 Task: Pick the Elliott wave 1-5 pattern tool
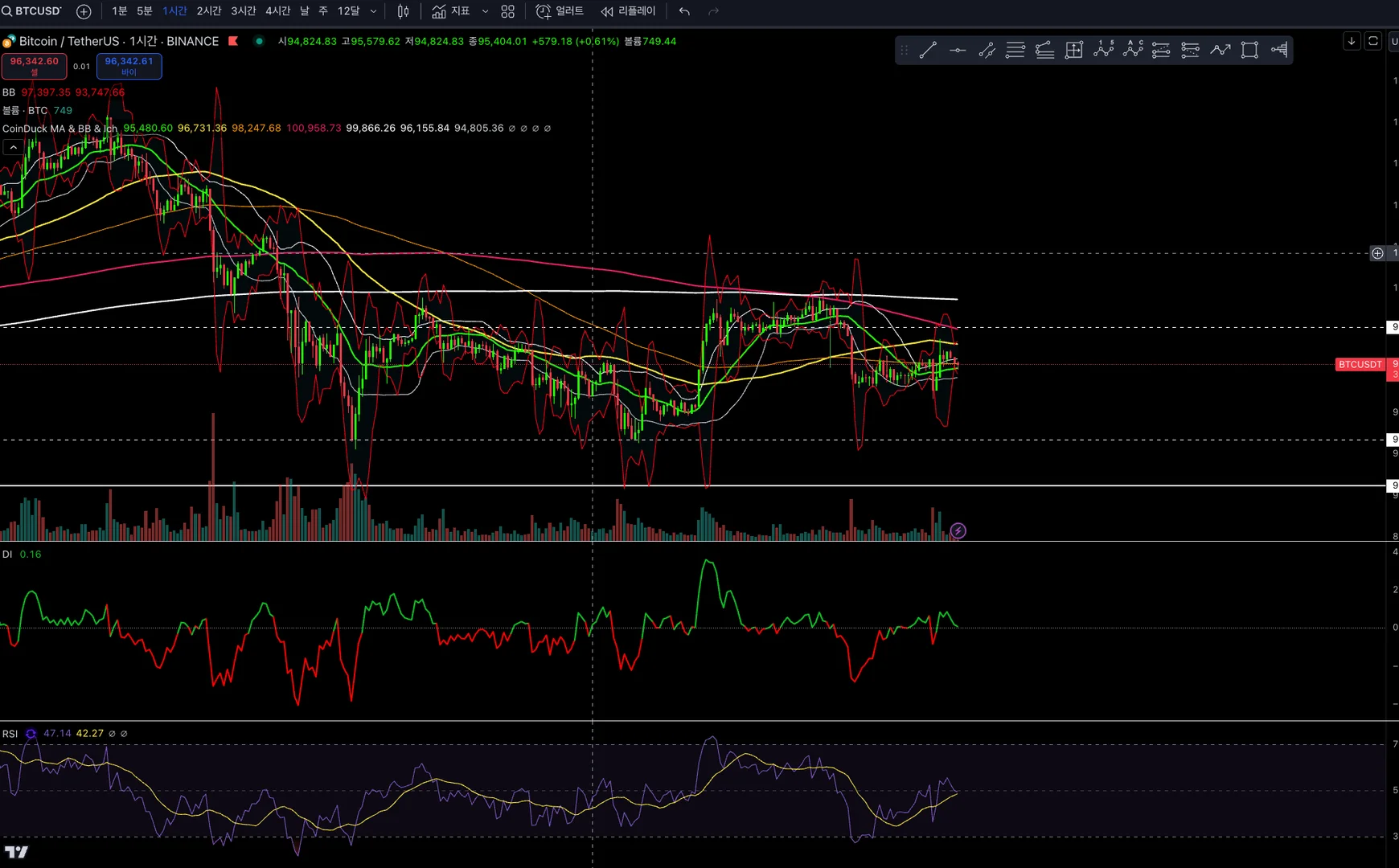click(x=1103, y=50)
